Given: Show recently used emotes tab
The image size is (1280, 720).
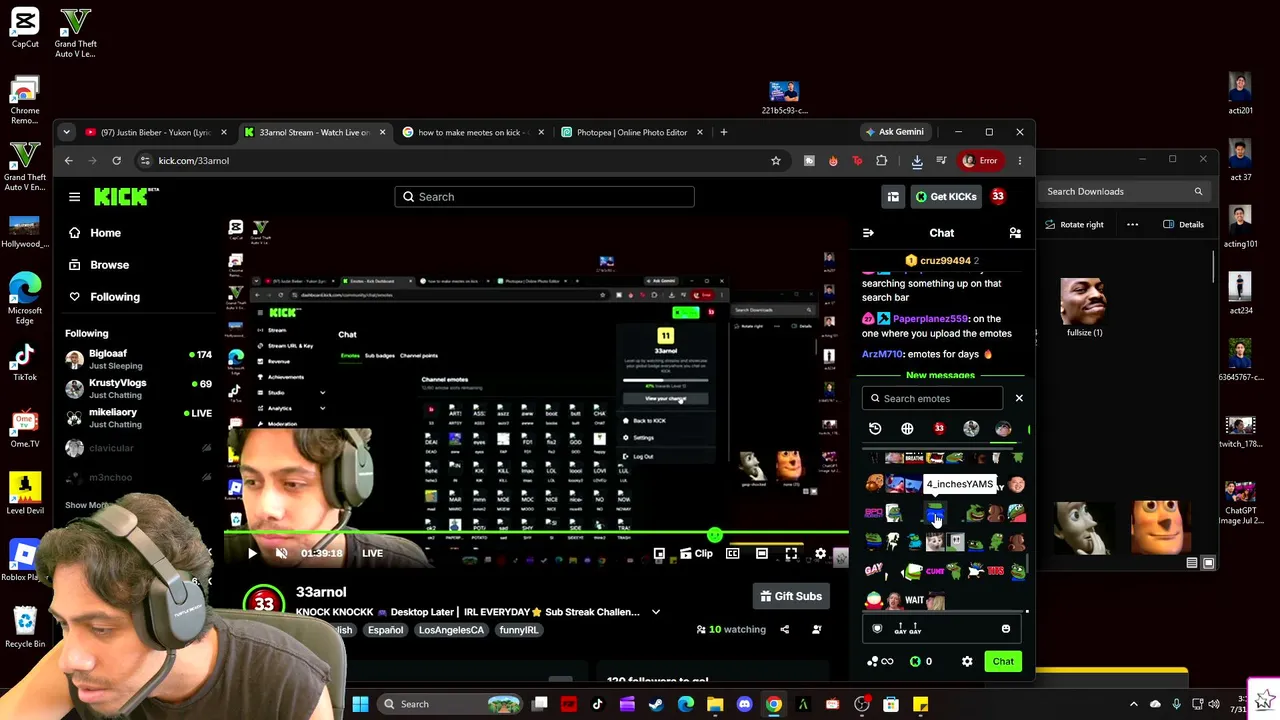Looking at the screenshot, I should (875, 429).
